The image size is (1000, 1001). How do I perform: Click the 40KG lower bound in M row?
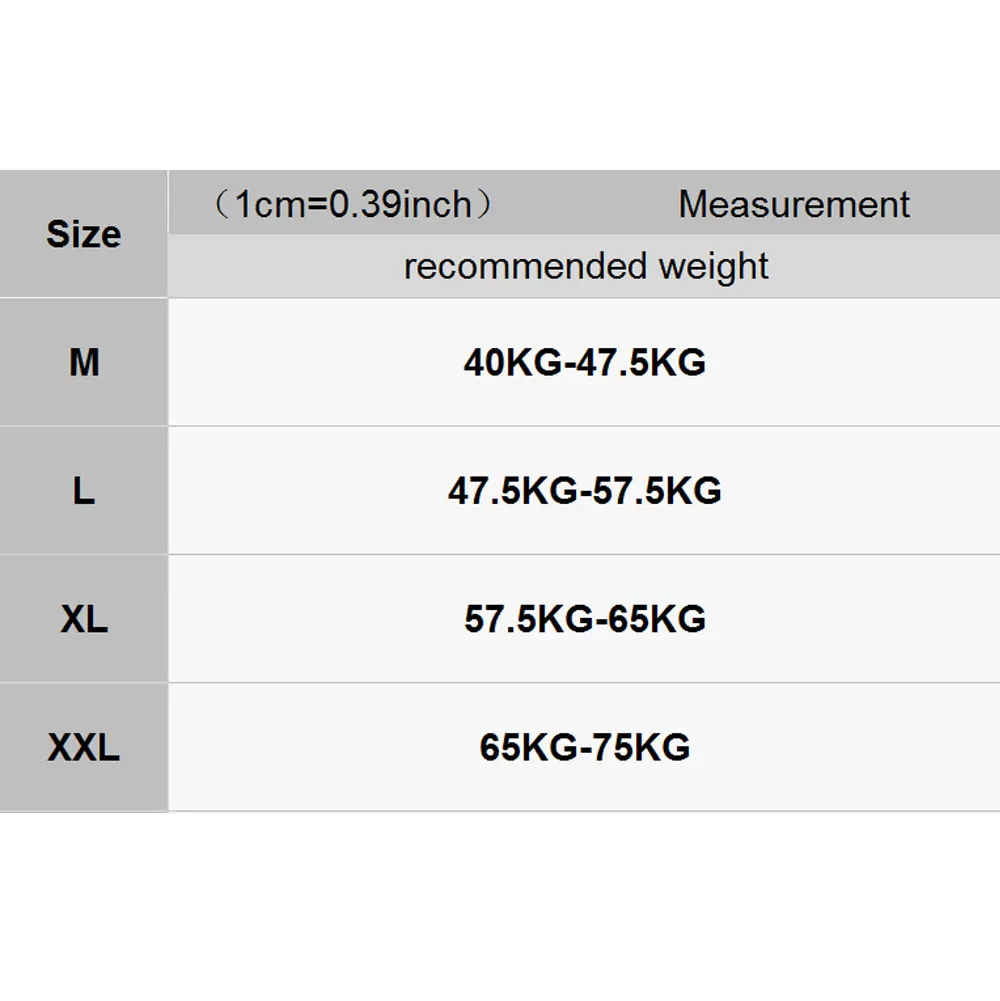pyautogui.click(x=513, y=363)
